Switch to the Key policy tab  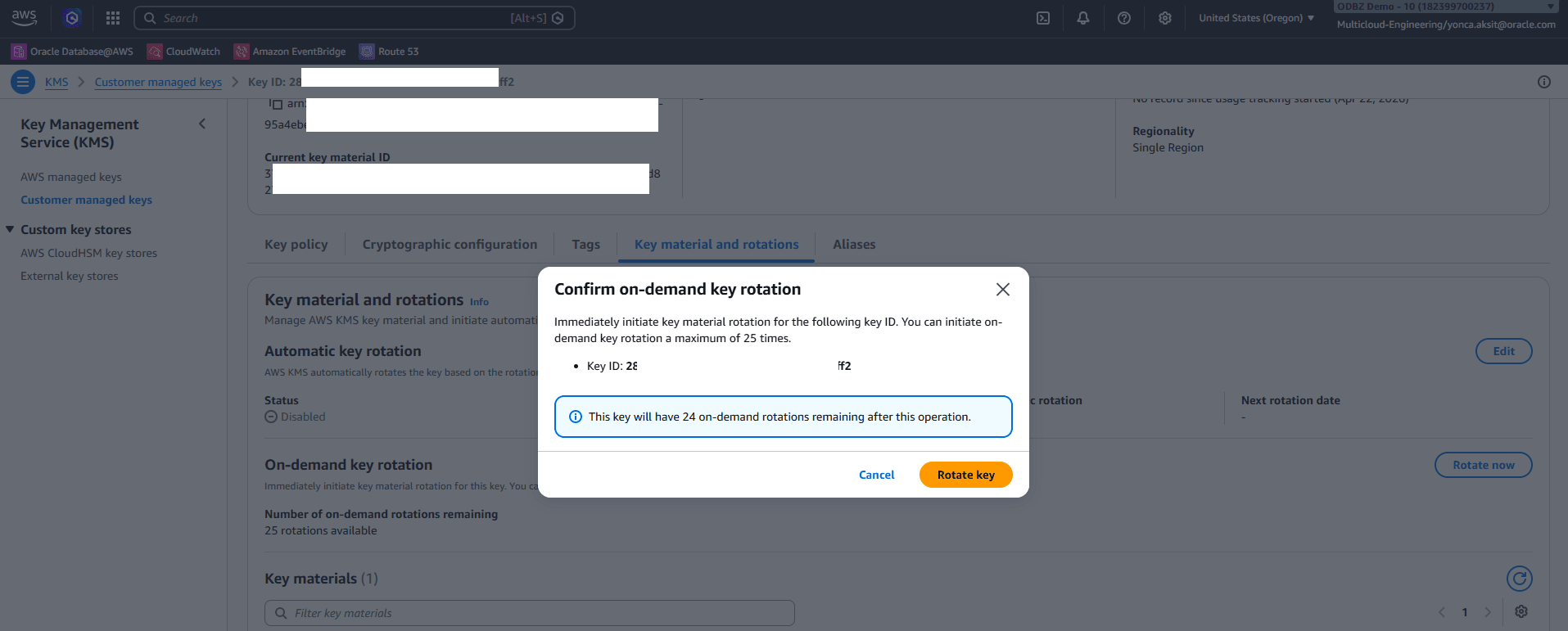coord(296,245)
